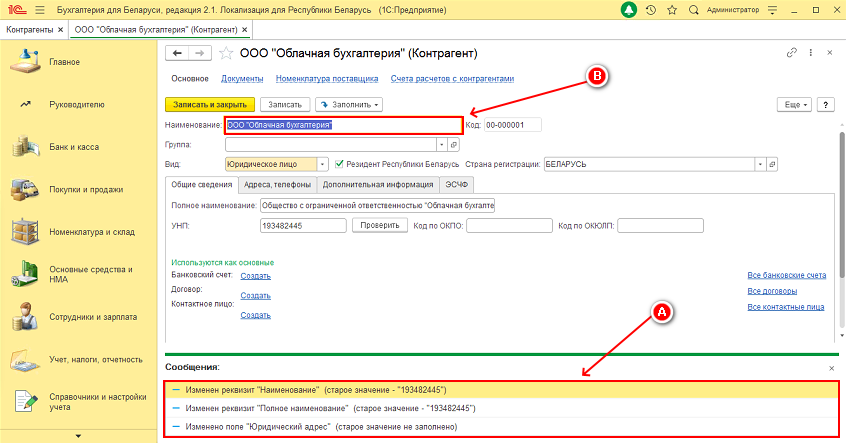Click the Проверить button

pos(380,225)
